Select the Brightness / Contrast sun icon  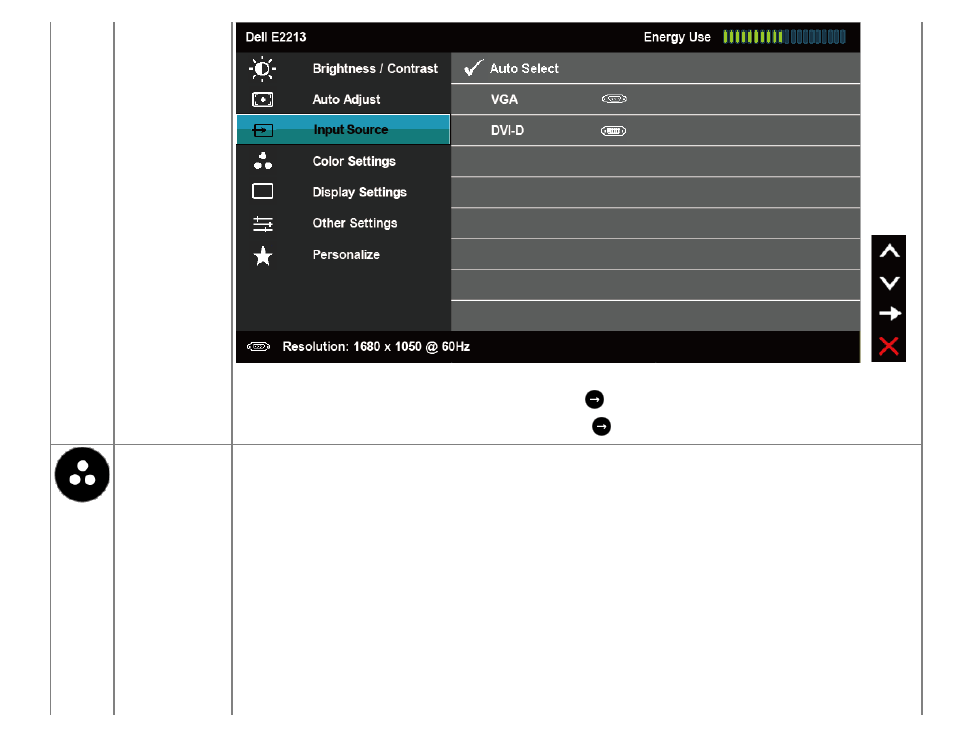[x=262, y=69]
